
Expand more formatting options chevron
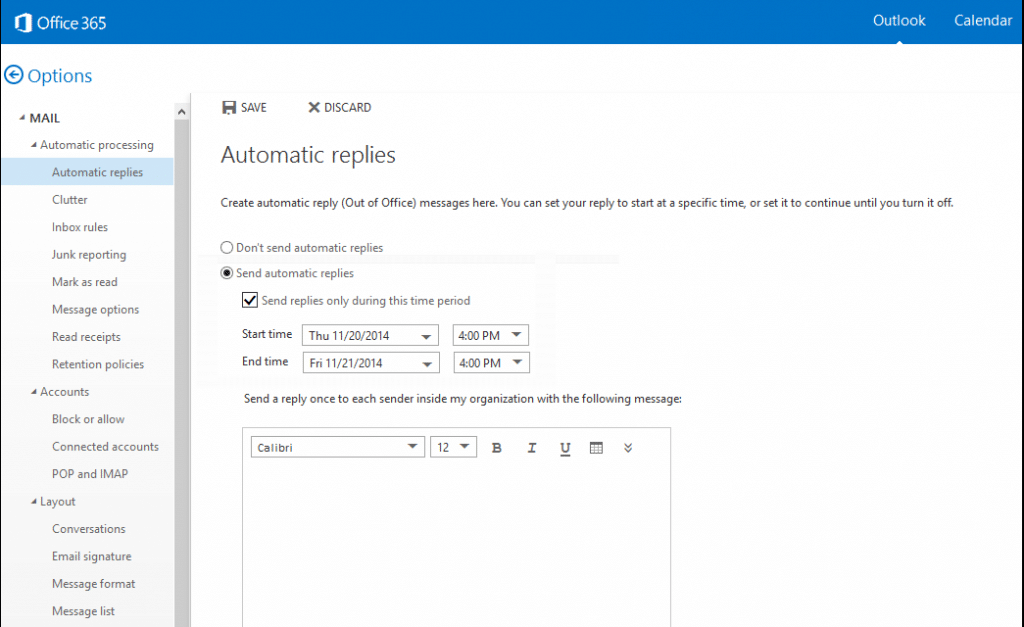coord(628,448)
